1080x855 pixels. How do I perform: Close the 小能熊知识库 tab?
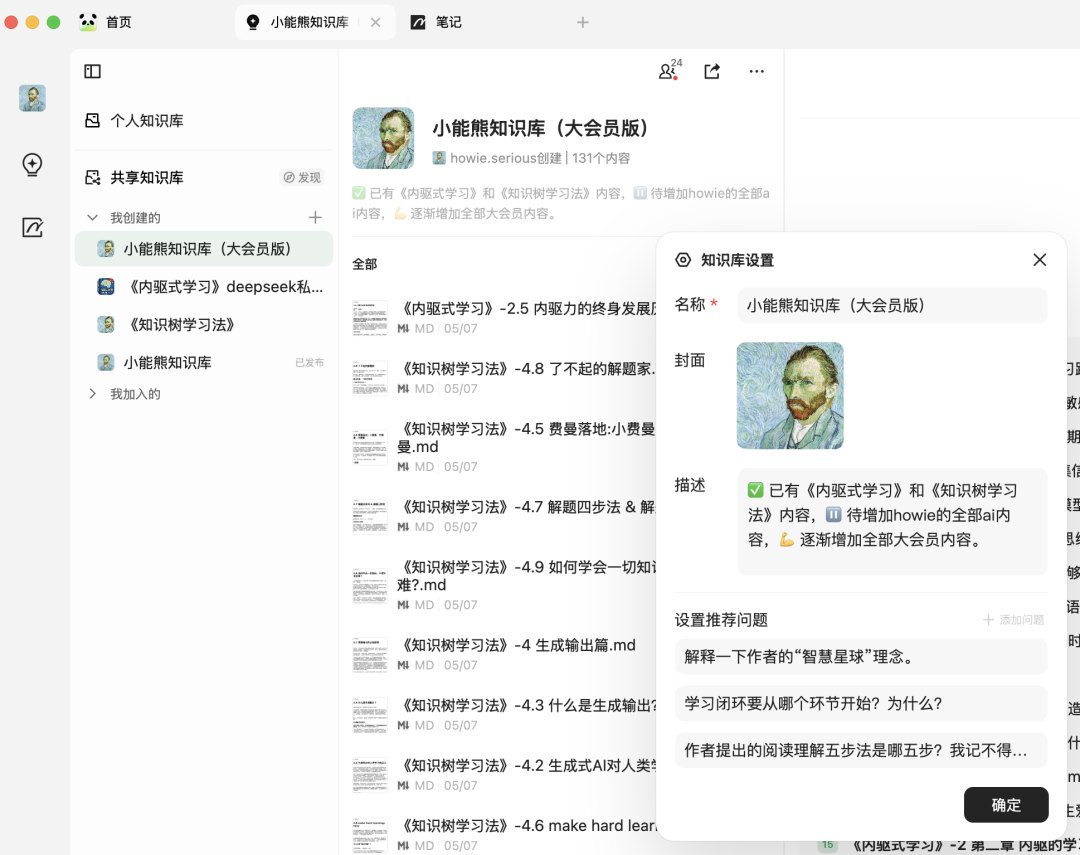tap(375, 22)
